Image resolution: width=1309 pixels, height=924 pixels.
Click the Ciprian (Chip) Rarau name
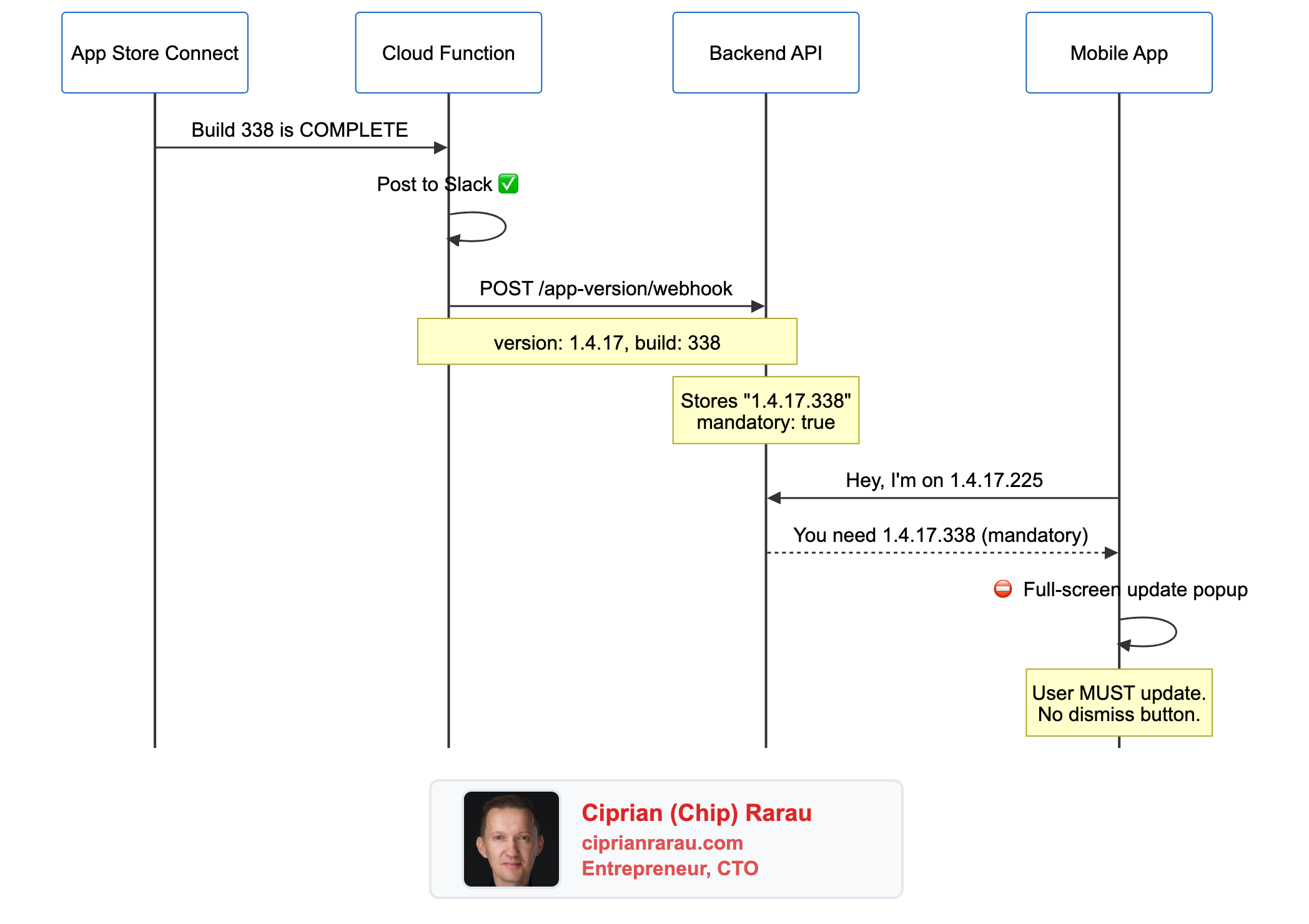(x=696, y=813)
